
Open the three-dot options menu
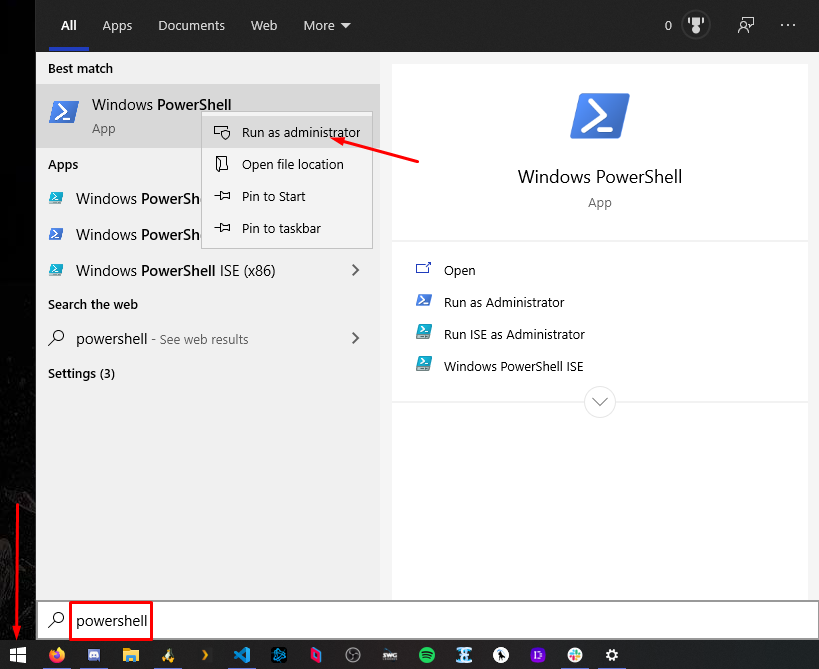click(x=788, y=25)
